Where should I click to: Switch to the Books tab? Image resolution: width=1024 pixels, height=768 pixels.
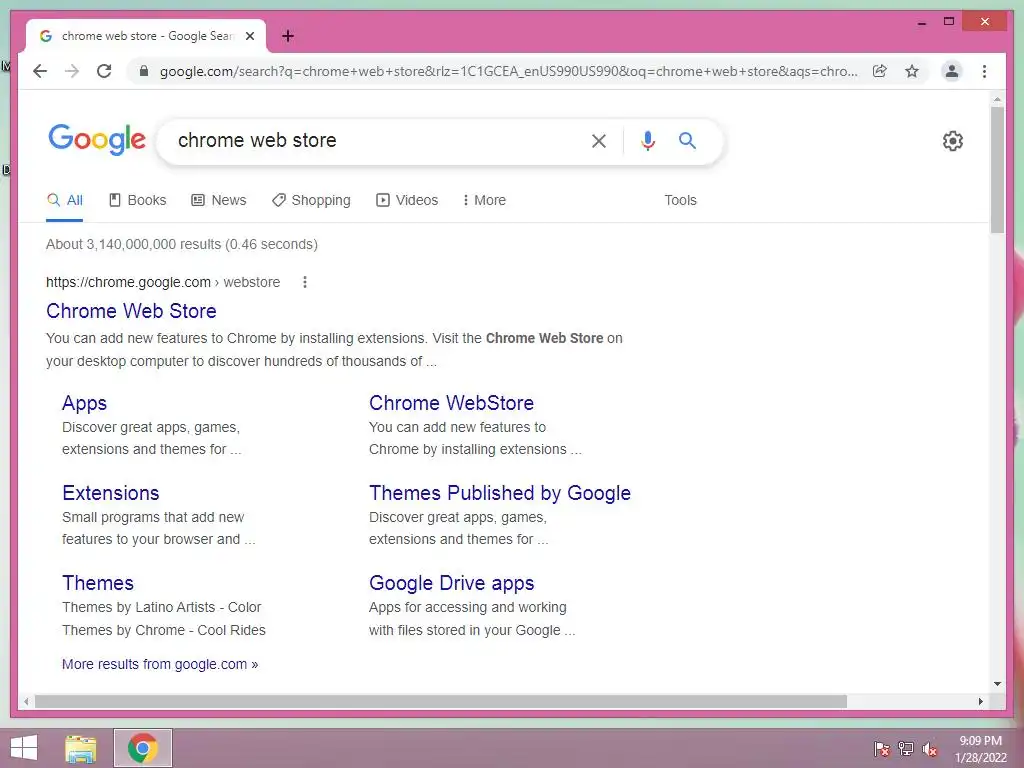[x=137, y=200]
